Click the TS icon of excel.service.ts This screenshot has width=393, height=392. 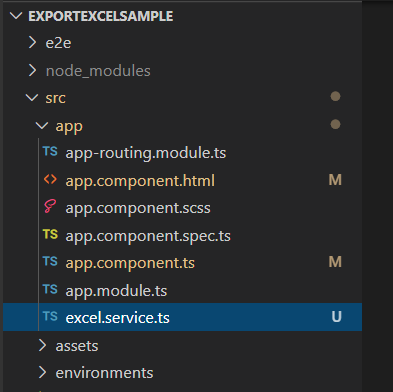click(50, 316)
